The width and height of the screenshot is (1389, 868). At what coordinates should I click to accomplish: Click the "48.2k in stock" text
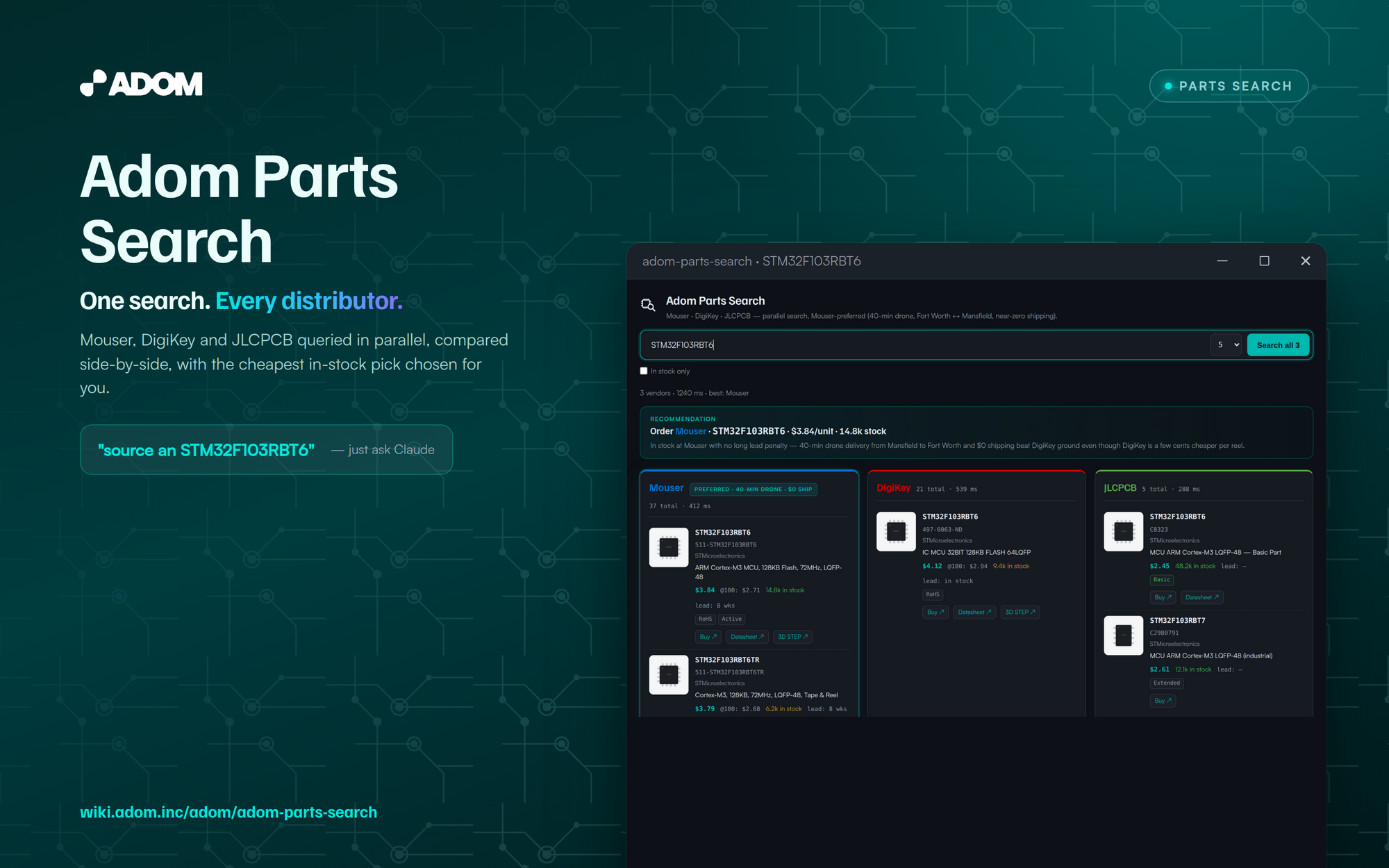coord(1195,567)
